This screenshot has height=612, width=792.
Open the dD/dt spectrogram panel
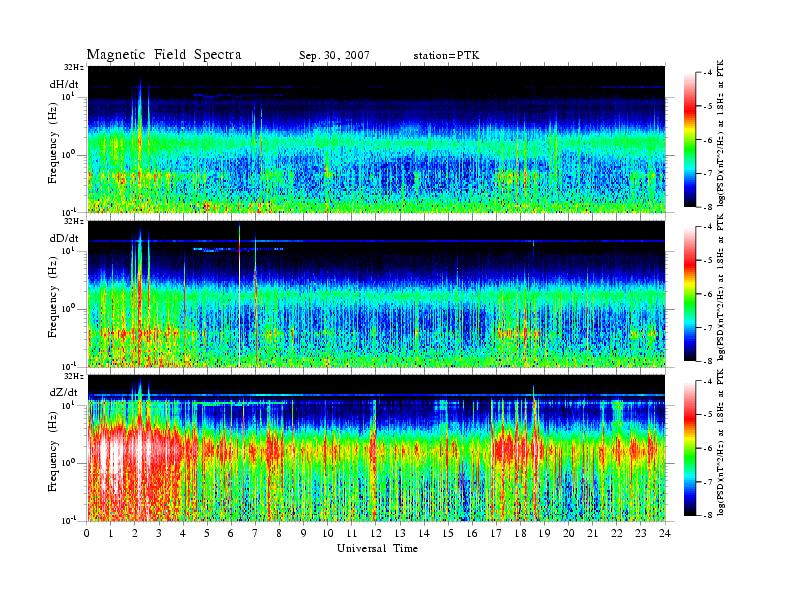[377, 294]
